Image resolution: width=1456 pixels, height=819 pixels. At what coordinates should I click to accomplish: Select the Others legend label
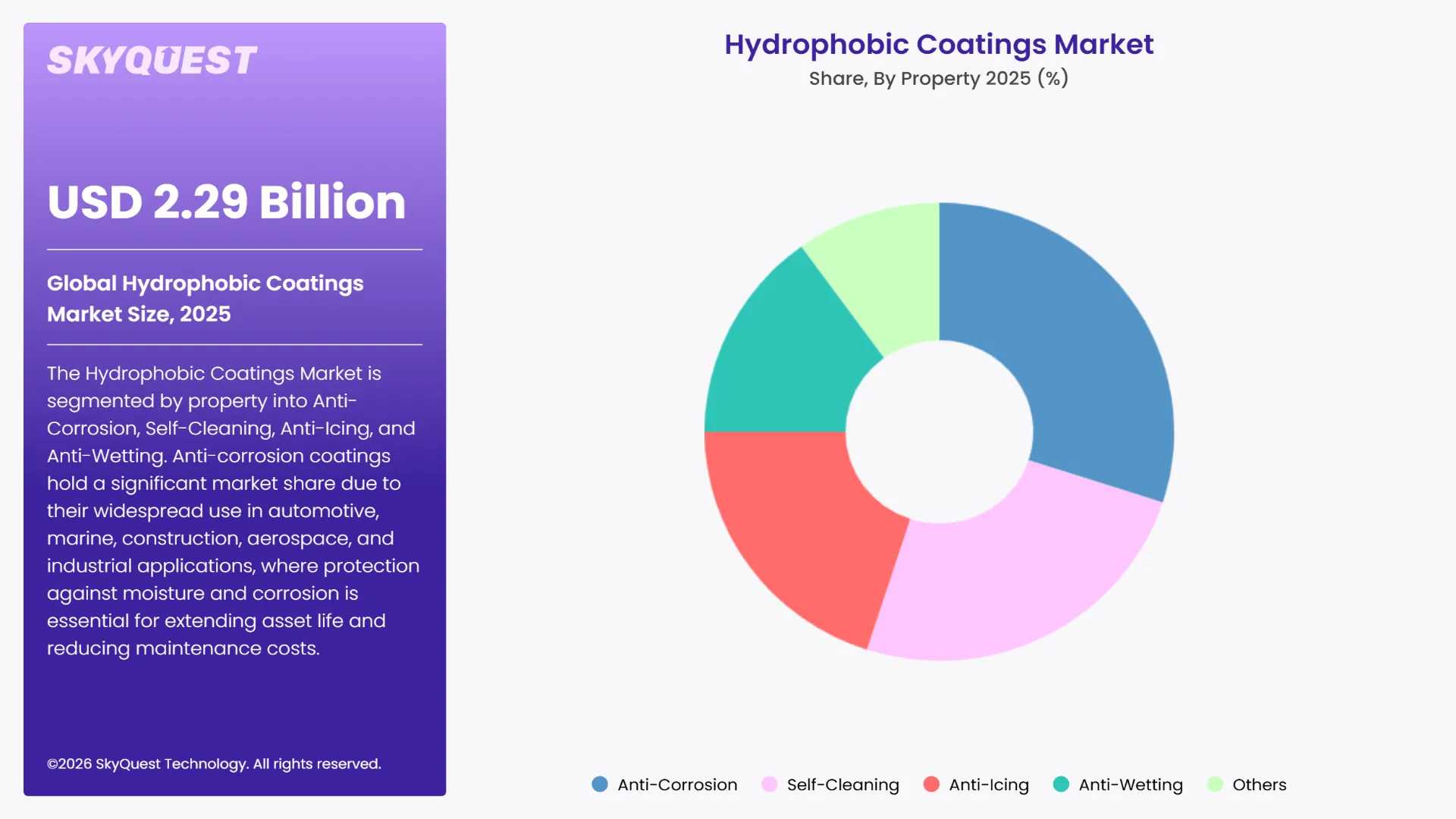coord(1259,785)
